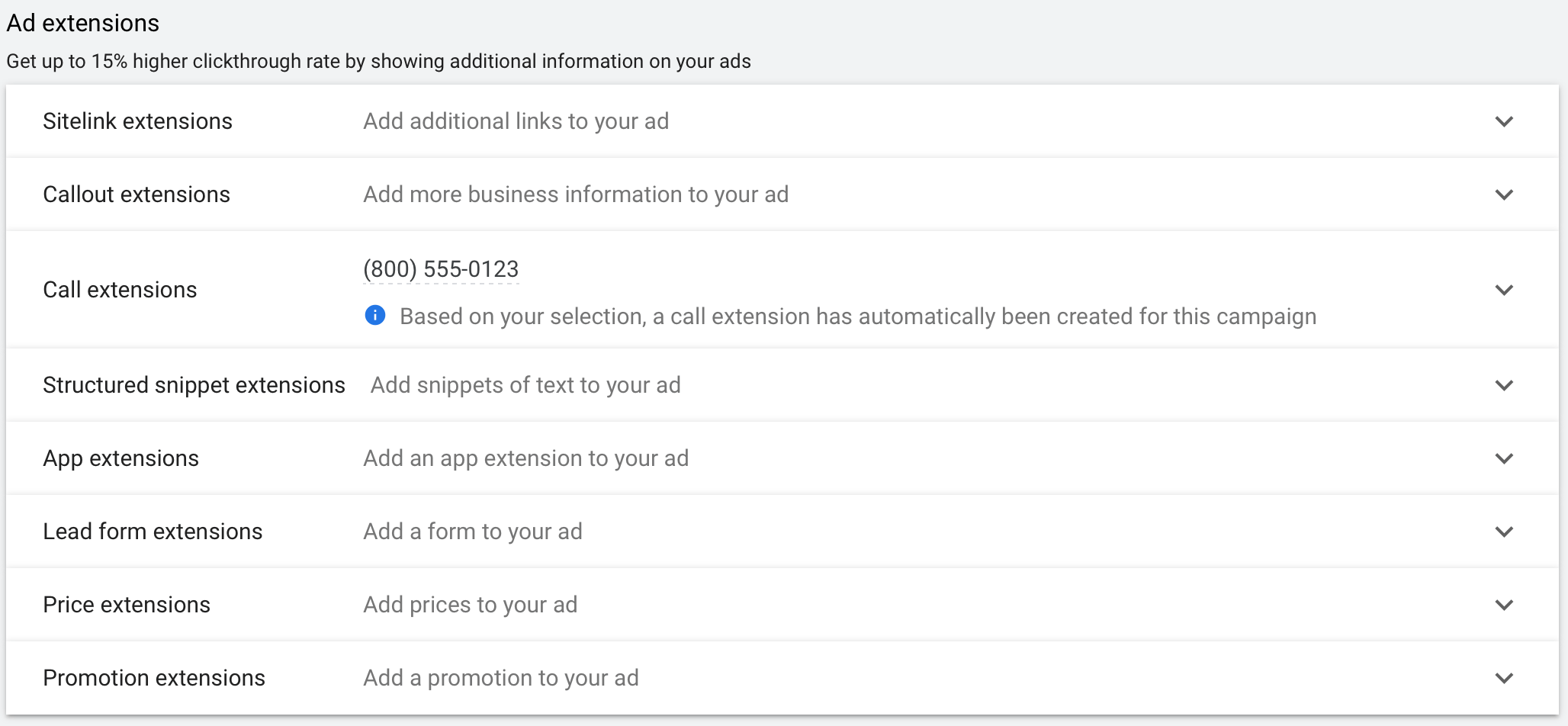This screenshot has height=726, width=1568.
Task: Expand the Price extensions section
Action: coord(1505,605)
